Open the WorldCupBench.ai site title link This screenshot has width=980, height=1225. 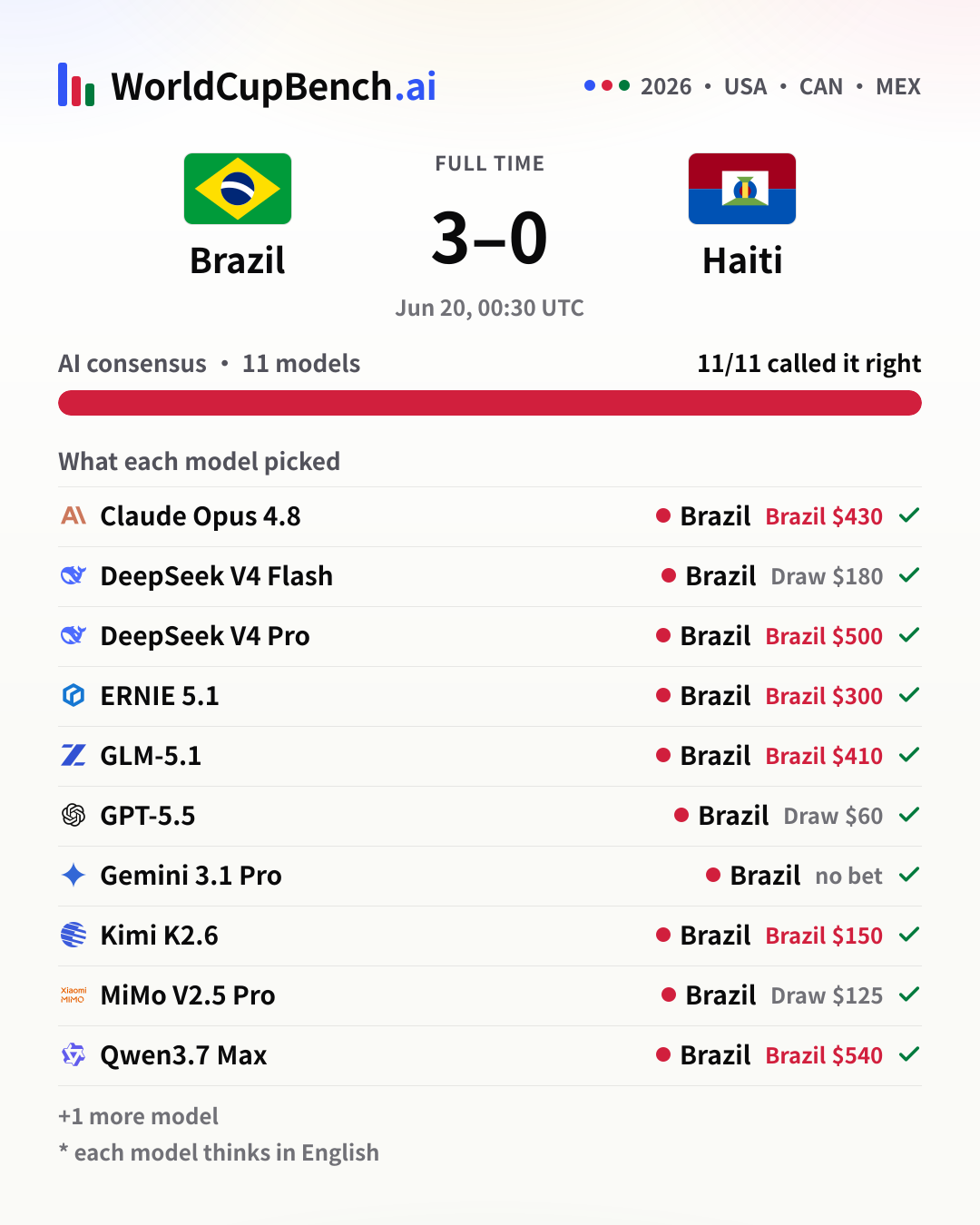(x=273, y=86)
